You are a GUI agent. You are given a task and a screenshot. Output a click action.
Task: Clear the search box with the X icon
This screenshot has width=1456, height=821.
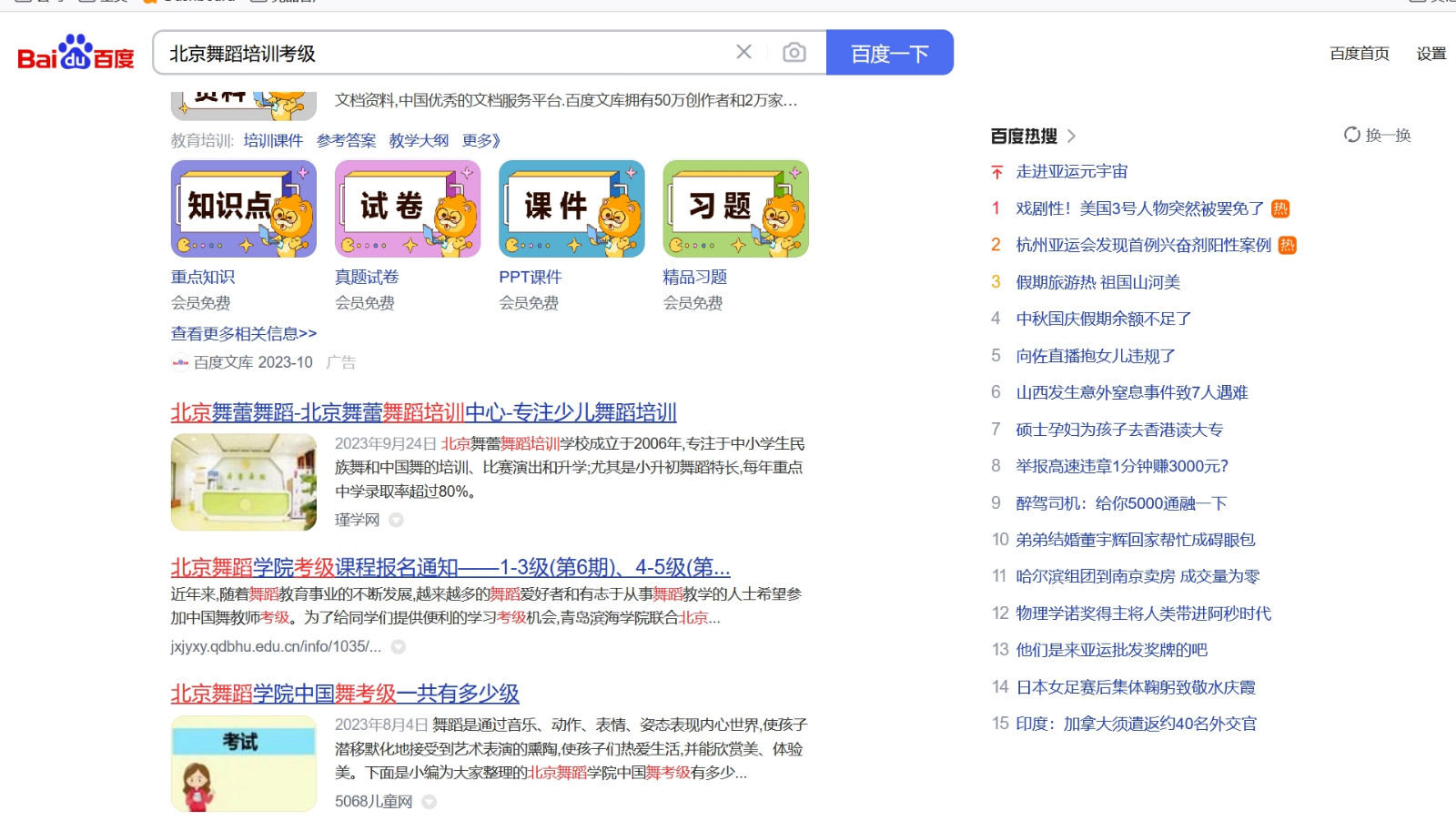[743, 52]
